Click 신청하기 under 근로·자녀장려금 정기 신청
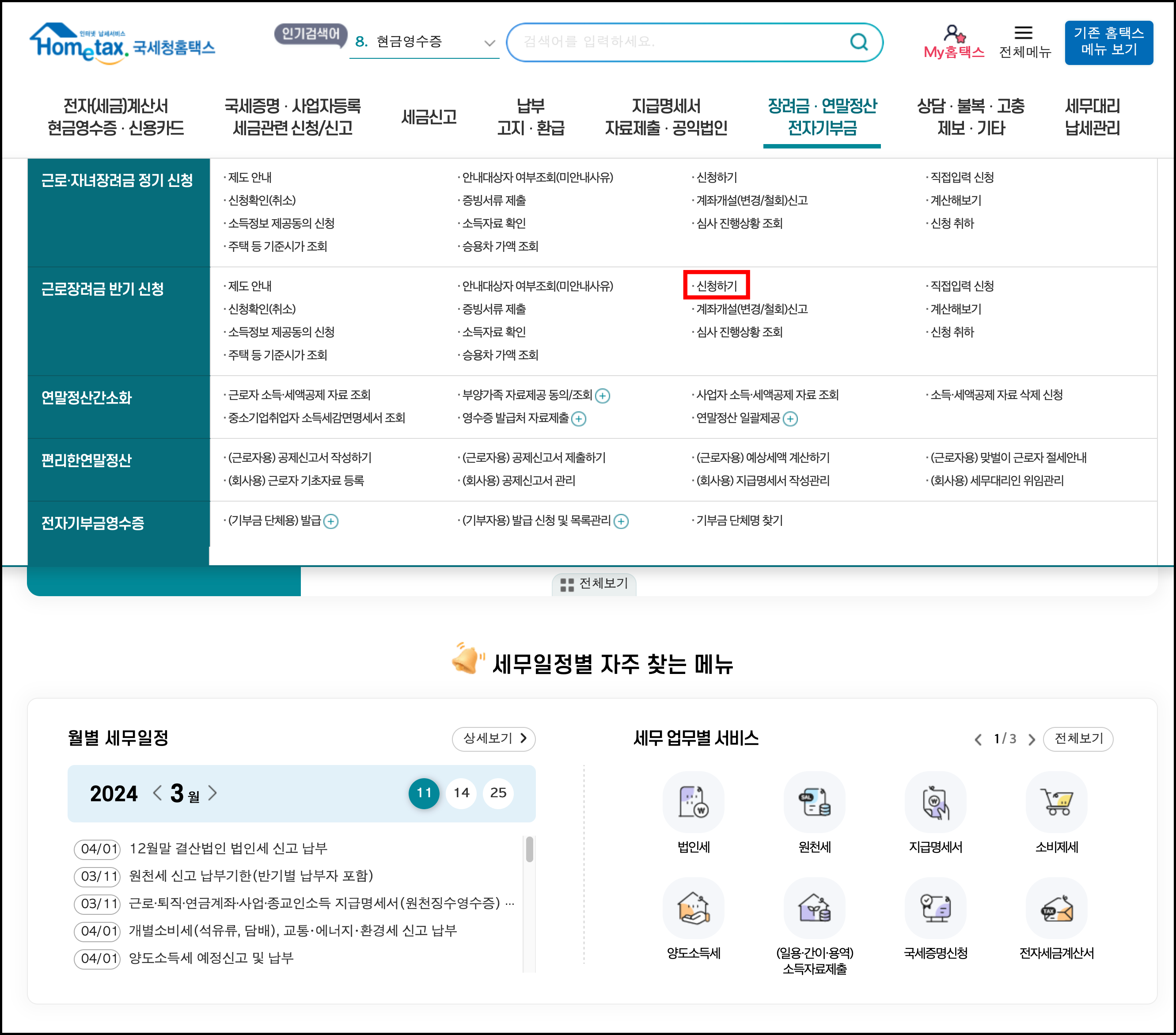This screenshot has width=1176, height=1035. 716,178
